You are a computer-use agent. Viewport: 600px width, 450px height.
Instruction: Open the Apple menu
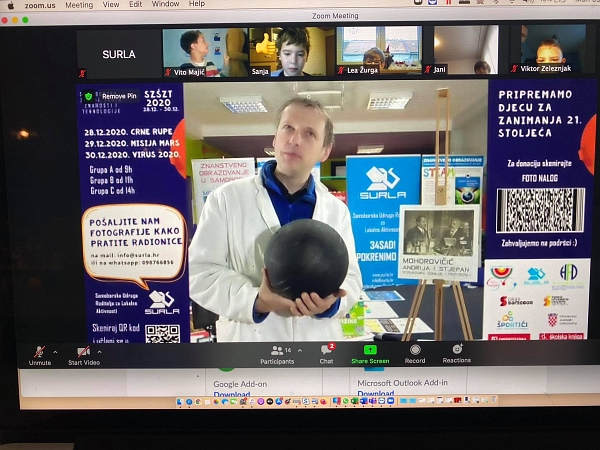[11, 5]
